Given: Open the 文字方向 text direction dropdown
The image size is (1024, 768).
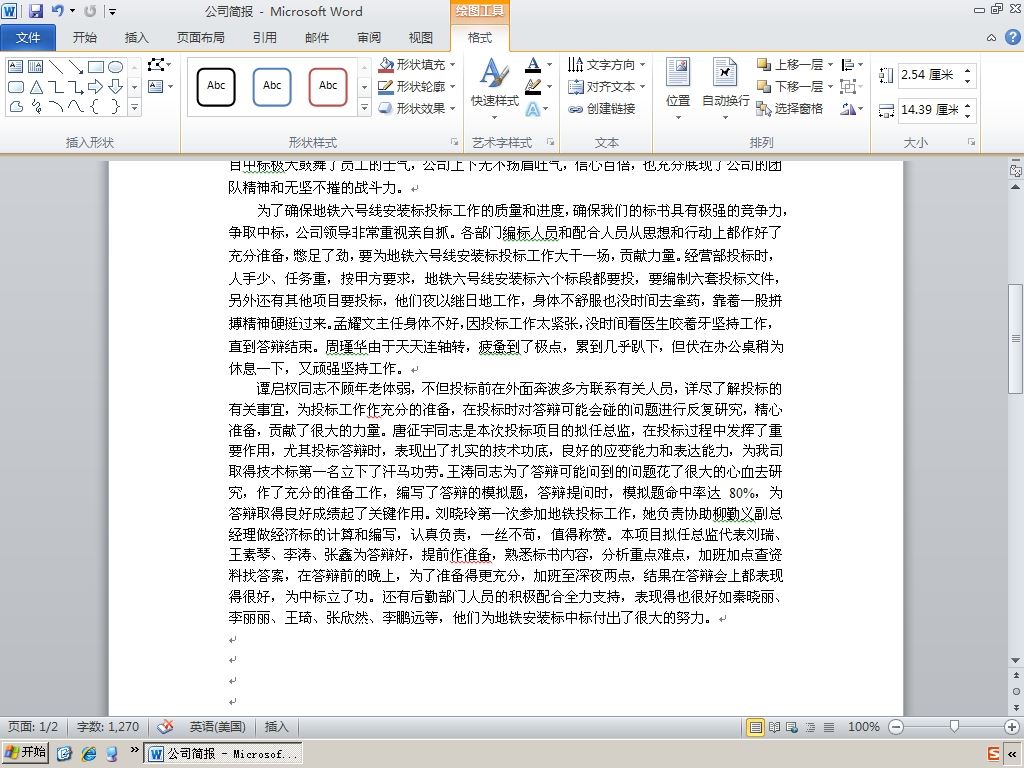Looking at the screenshot, I should point(607,65).
